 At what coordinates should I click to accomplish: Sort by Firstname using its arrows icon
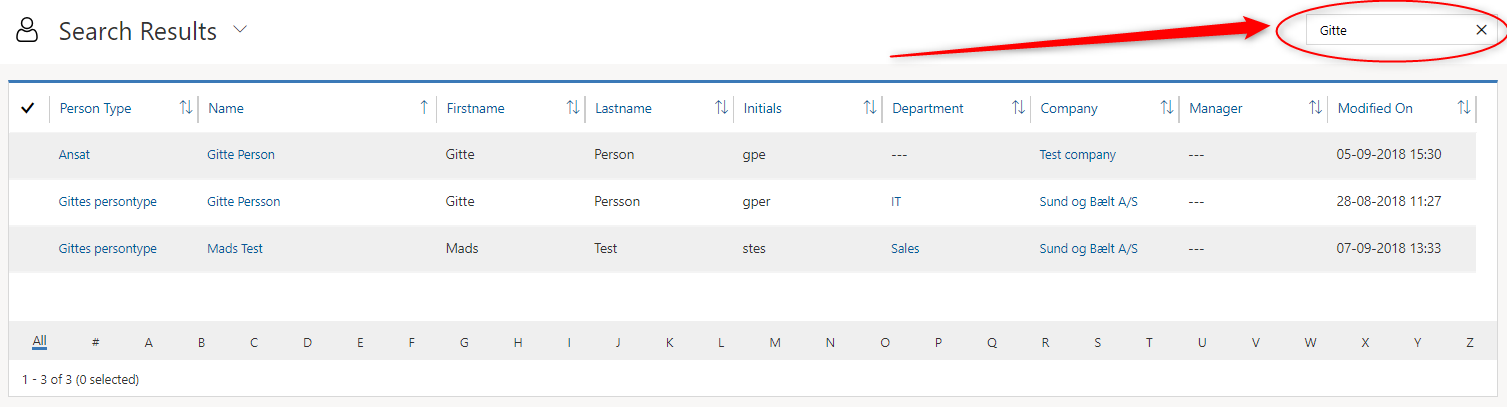pyautogui.click(x=573, y=108)
